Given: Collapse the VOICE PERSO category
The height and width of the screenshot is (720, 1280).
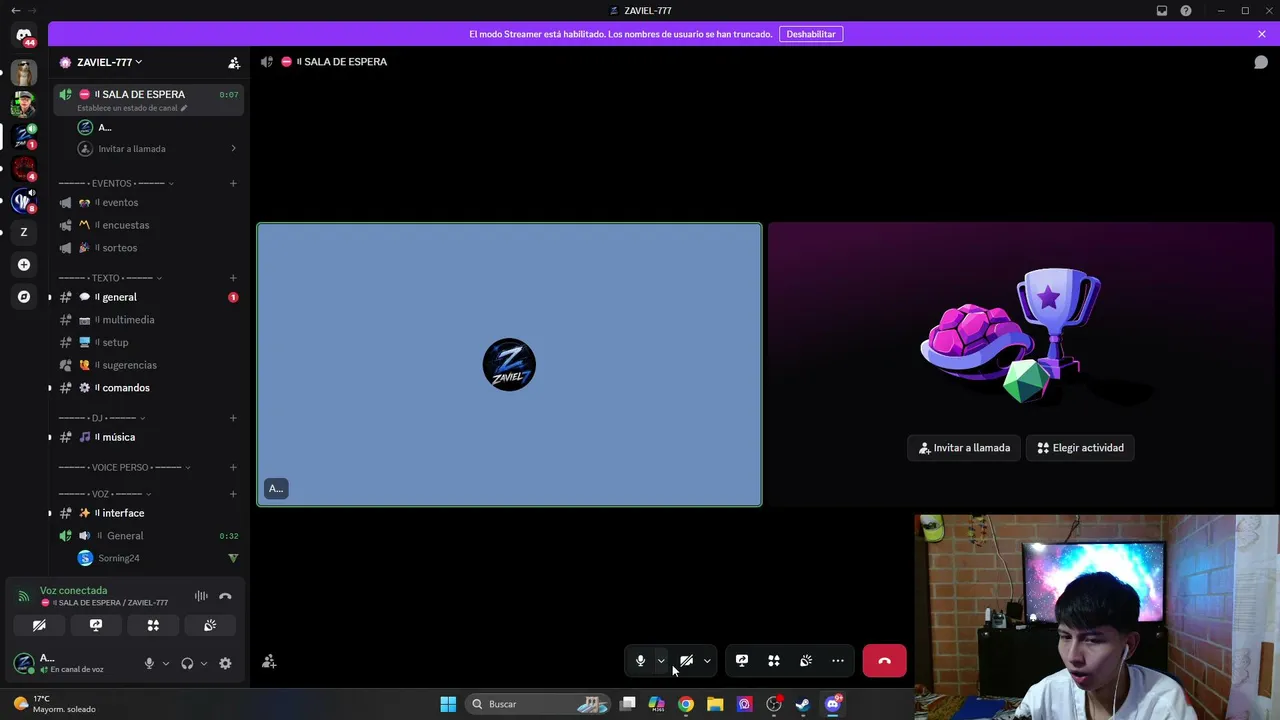Looking at the screenshot, I should click(125, 467).
